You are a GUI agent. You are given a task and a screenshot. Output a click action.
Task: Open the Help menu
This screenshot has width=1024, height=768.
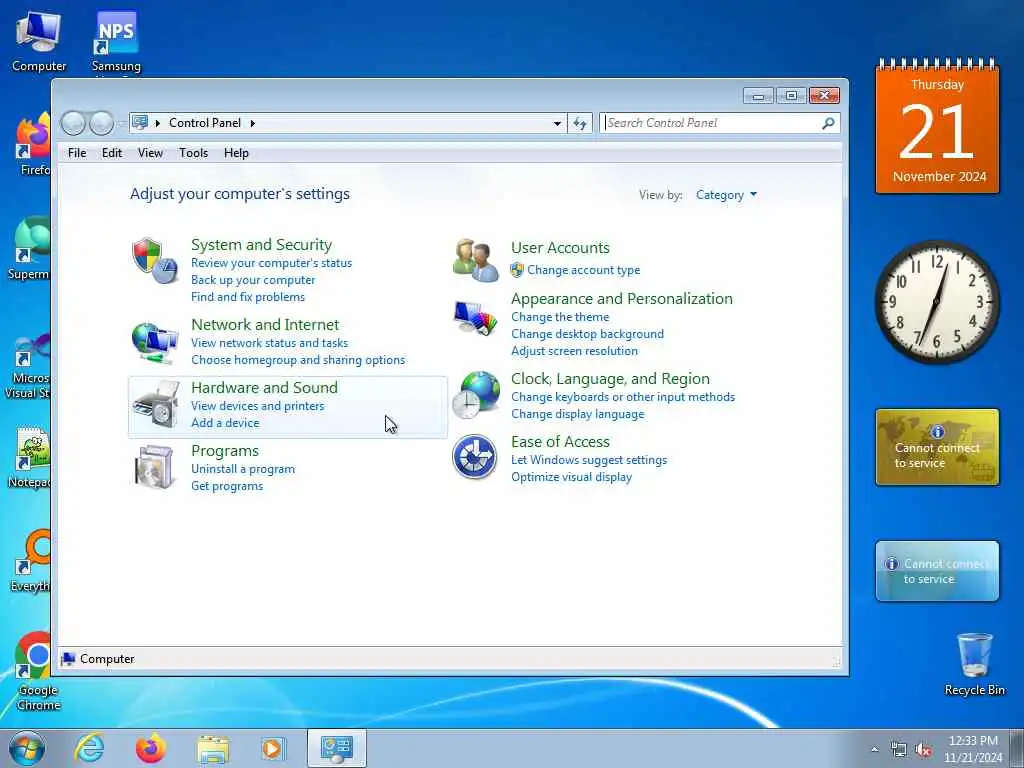tap(236, 153)
